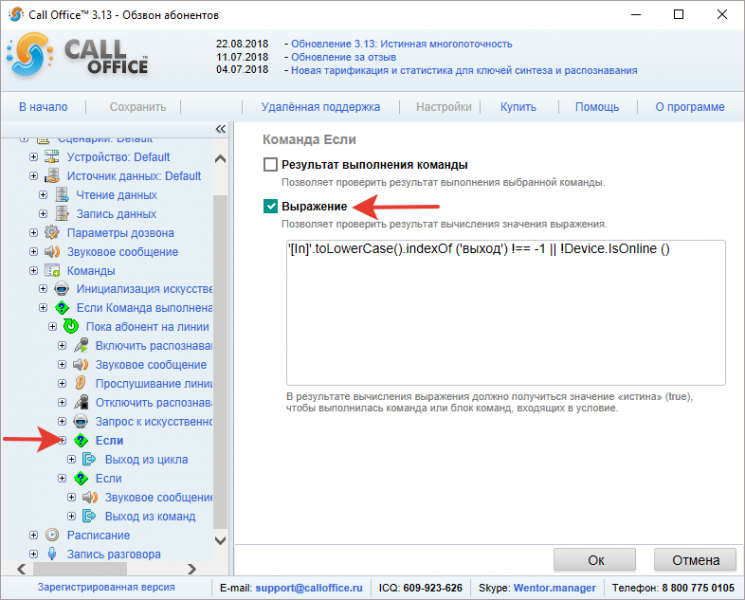
Task: Select the Прослушивание линии tree item
Action: coord(153,383)
